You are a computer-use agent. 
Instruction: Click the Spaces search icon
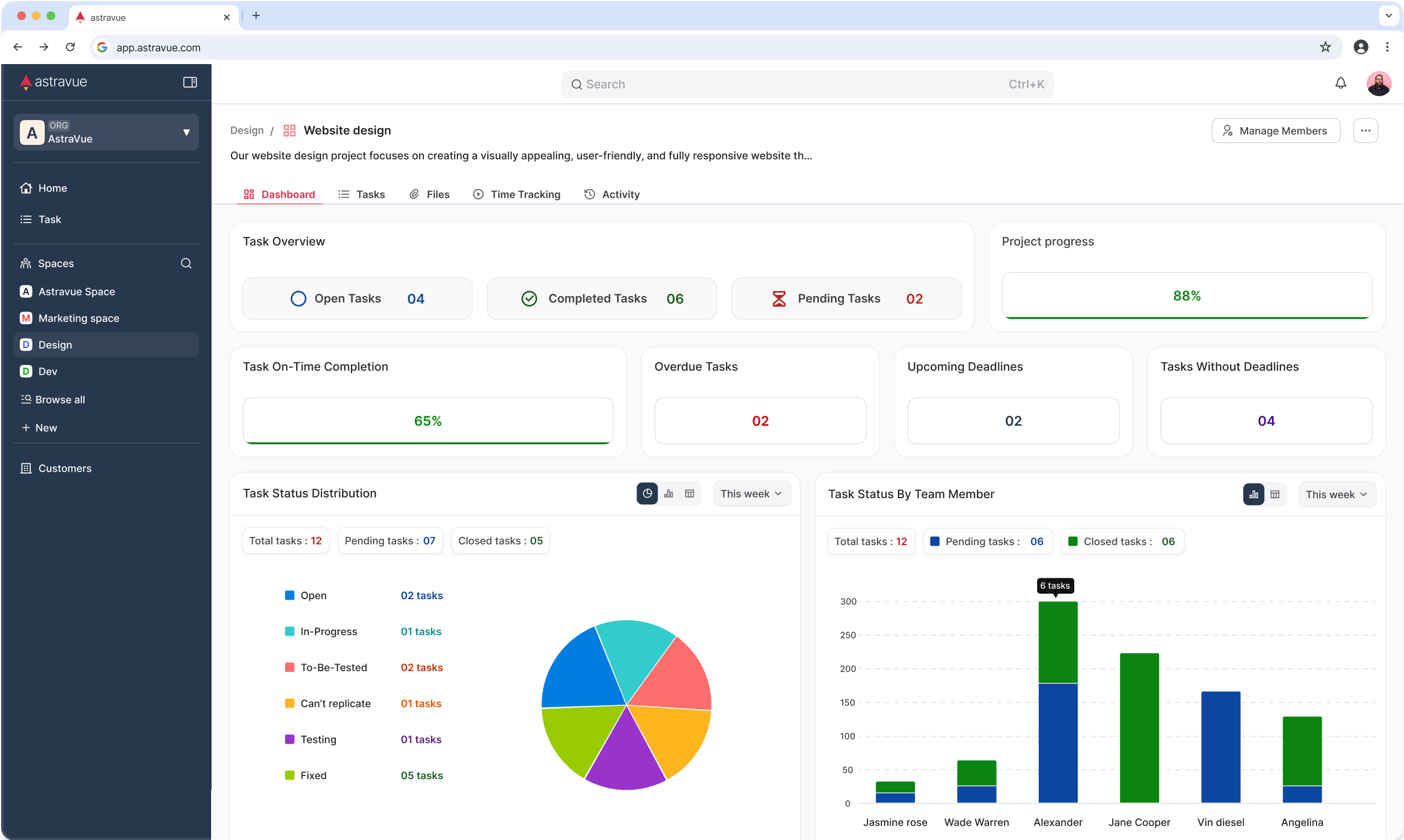tap(186, 263)
